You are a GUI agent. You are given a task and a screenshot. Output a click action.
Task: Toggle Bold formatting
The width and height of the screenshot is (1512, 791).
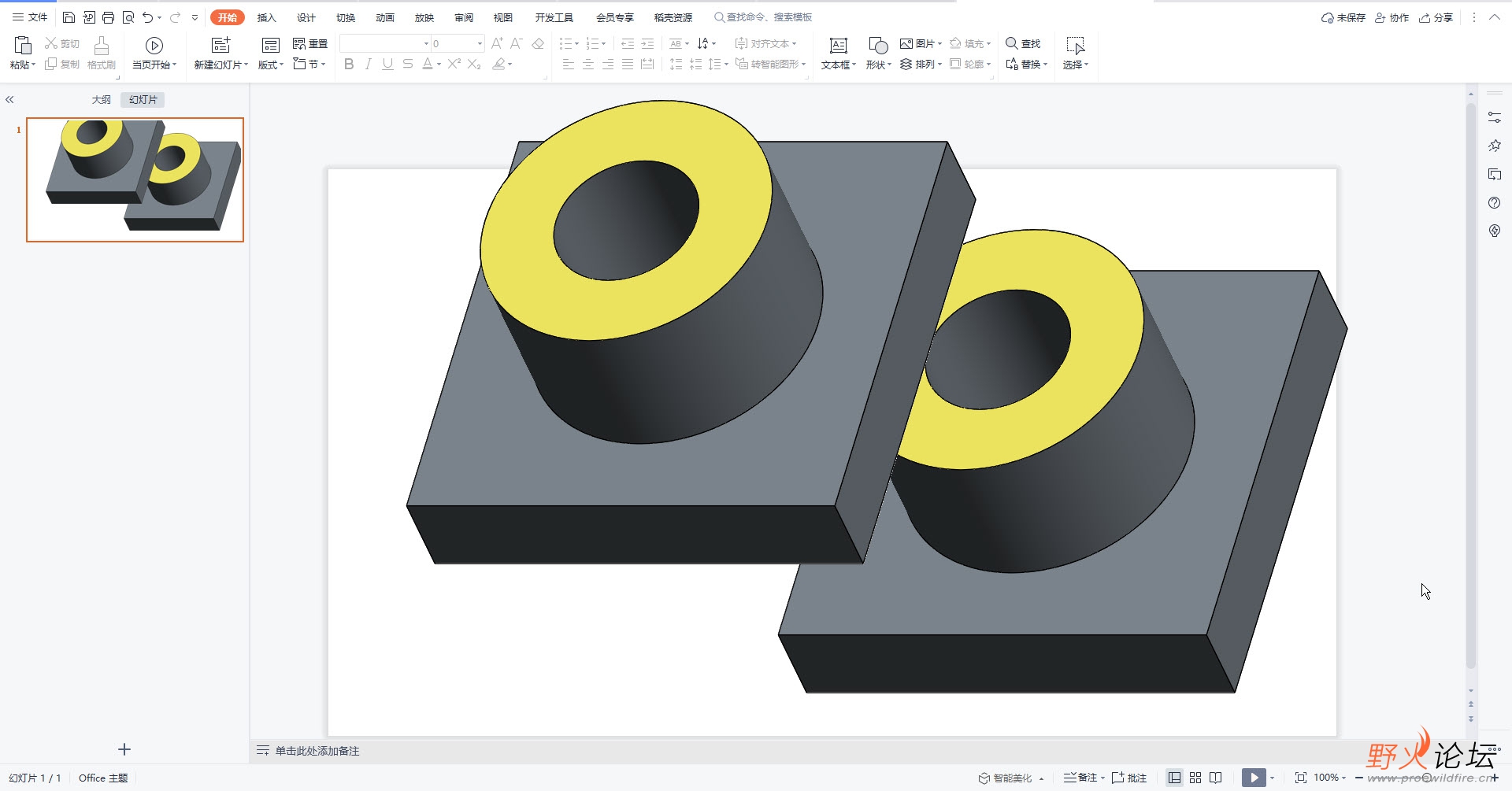(349, 65)
